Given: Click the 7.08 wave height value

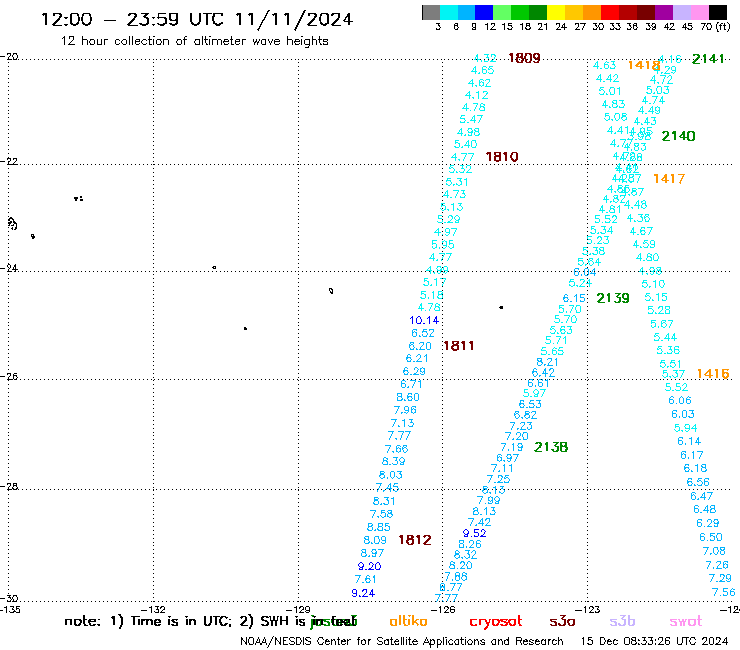Looking at the screenshot, I should 714,551.
